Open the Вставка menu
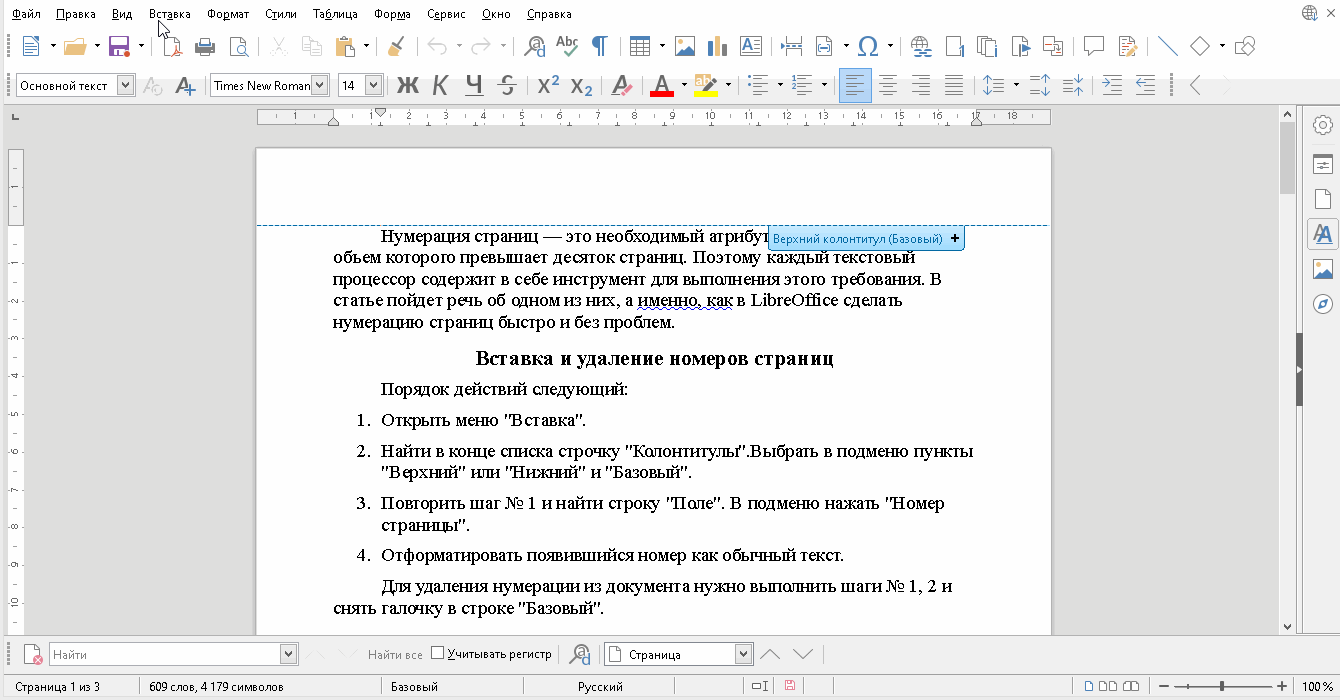 tap(169, 14)
